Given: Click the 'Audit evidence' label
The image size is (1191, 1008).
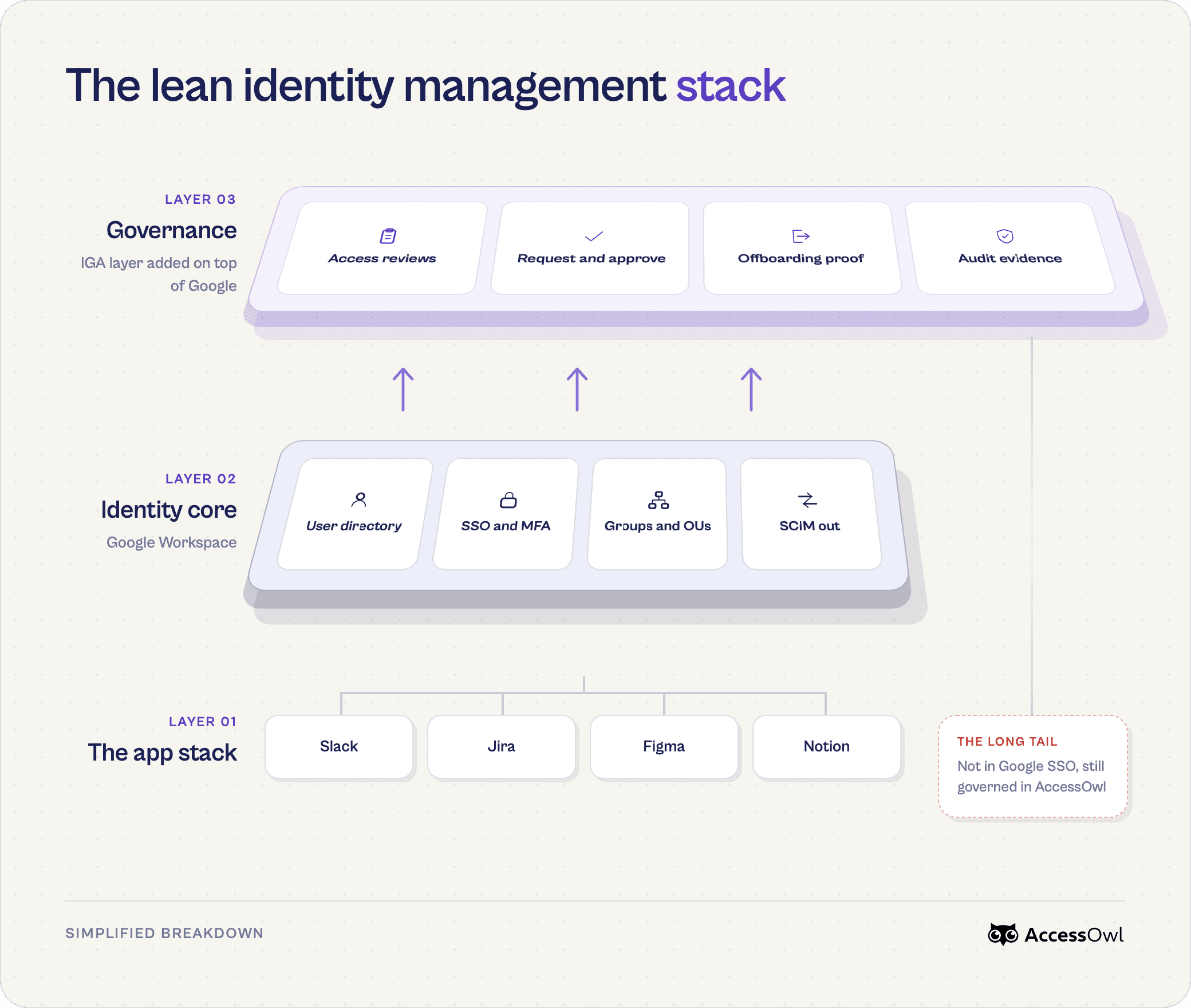Looking at the screenshot, I should pyautogui.click(x=1010, y=258).
